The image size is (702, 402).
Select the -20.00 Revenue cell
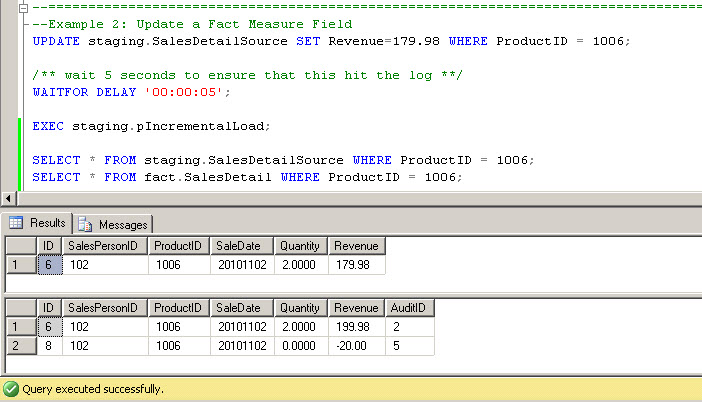point(357,345)
